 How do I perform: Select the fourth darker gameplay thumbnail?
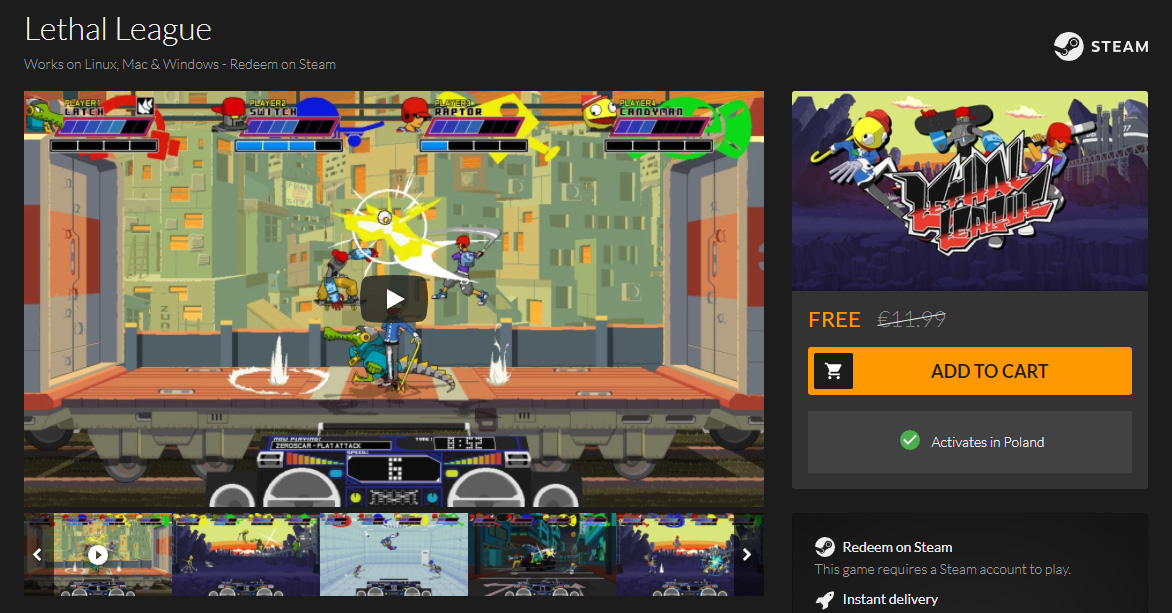pos(541,554)
